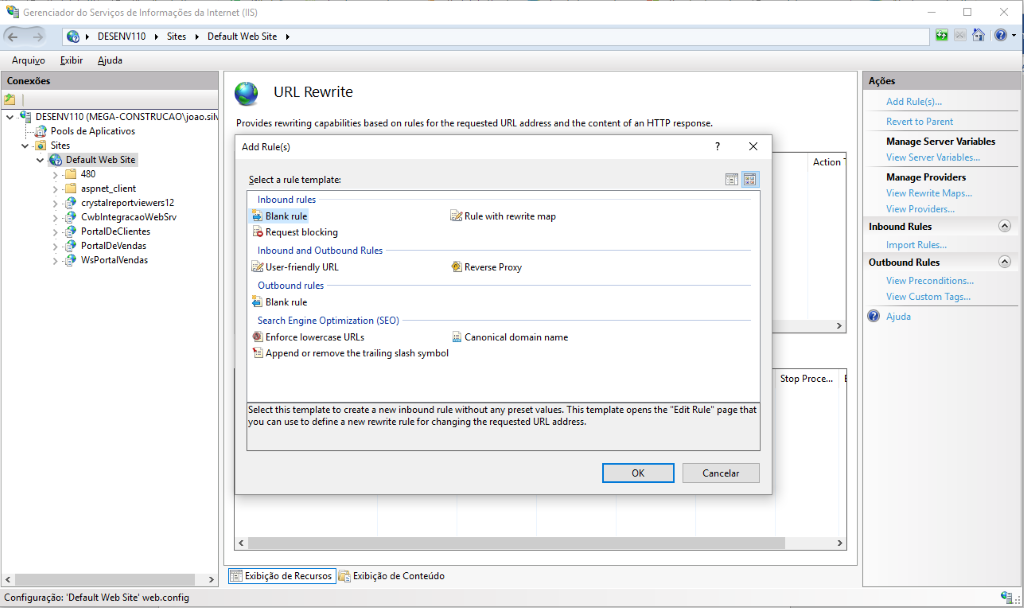Click the View Server Variables link
Image resolution: width=1024 pixels, height=608 pixels.
(932, 157)
